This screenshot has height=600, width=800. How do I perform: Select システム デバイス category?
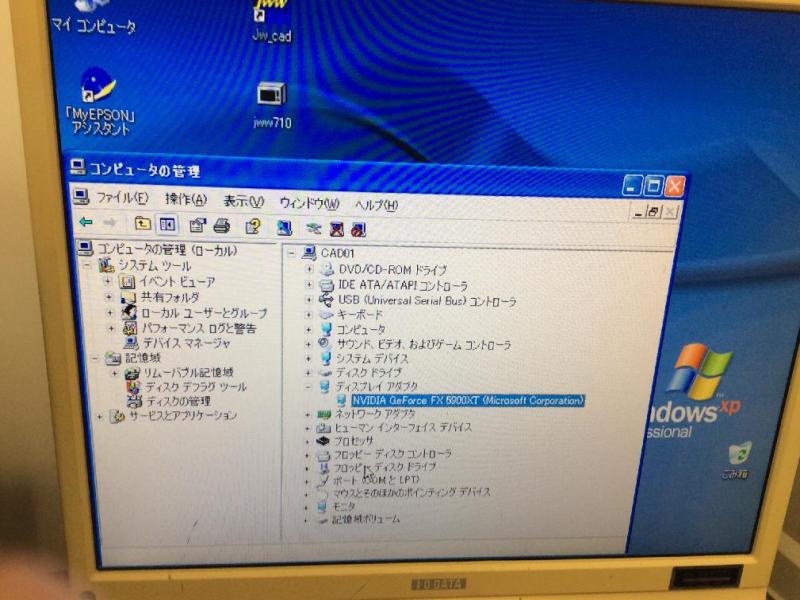(372, 359)
